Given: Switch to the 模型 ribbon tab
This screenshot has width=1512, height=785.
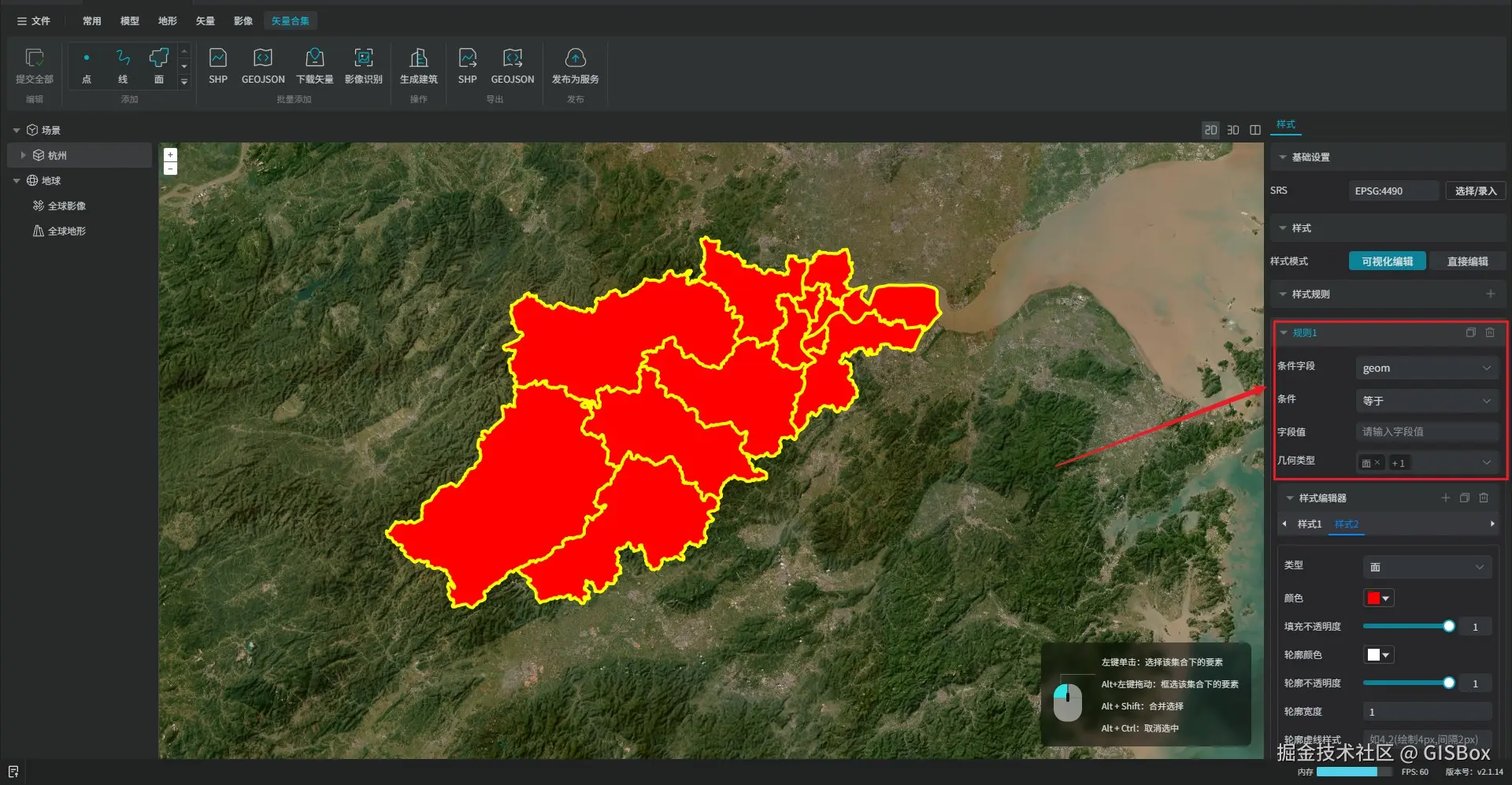Looking at the screenshot, I should pyautogui.click(x=130, y=21).
